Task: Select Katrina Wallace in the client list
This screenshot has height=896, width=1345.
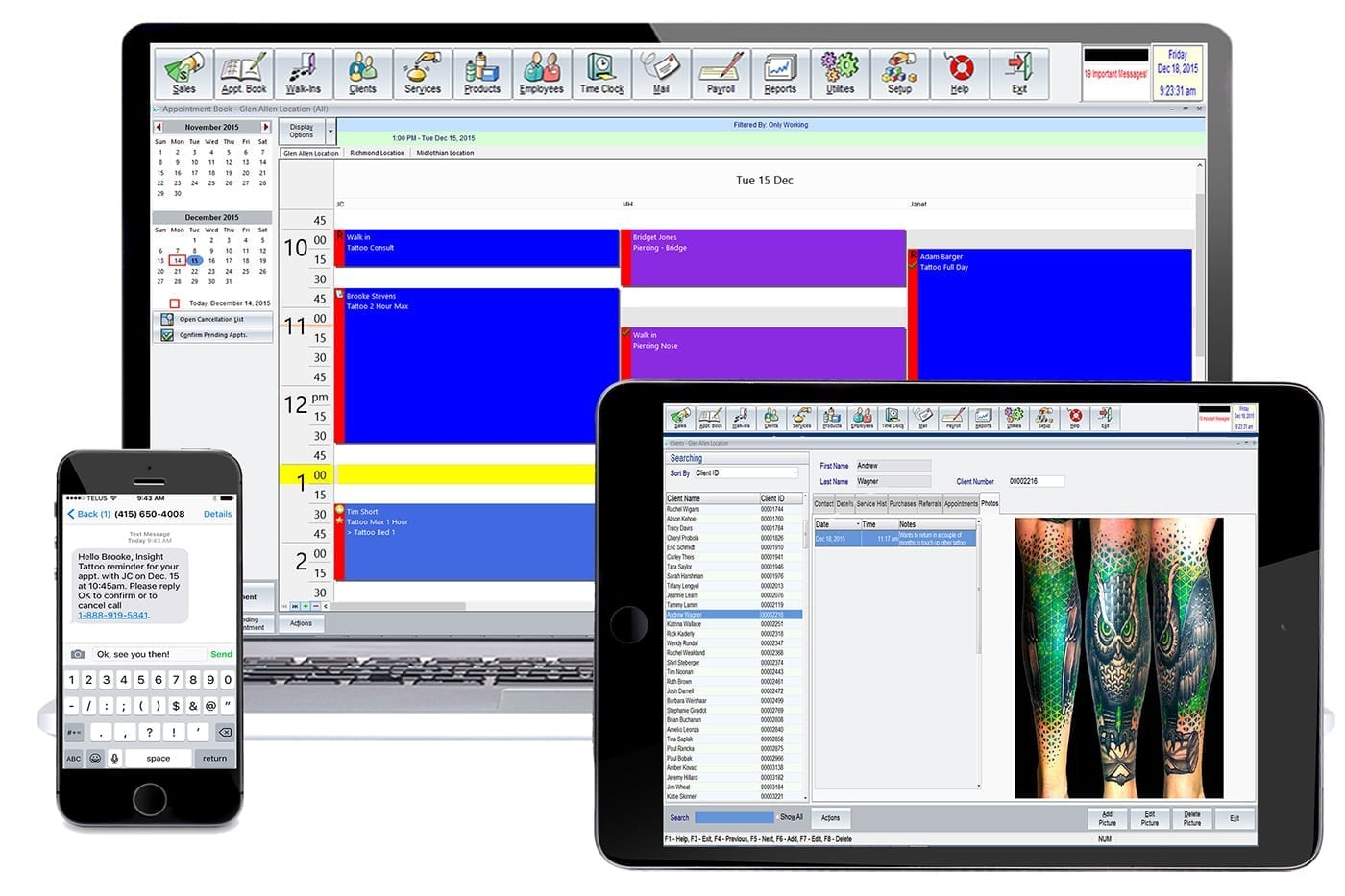Action: tap(734, 624)
